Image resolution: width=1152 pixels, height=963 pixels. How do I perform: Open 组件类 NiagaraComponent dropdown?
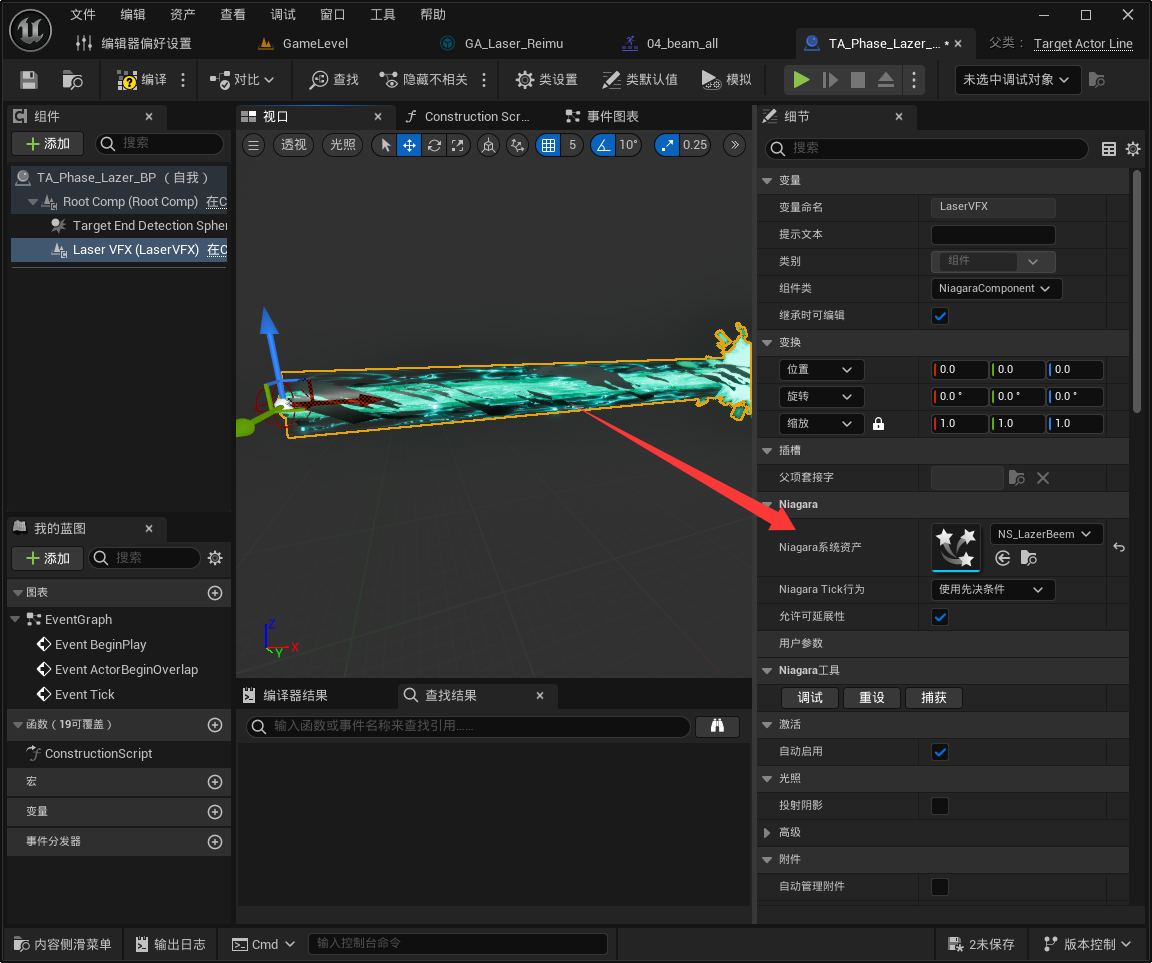click(996, 289)
